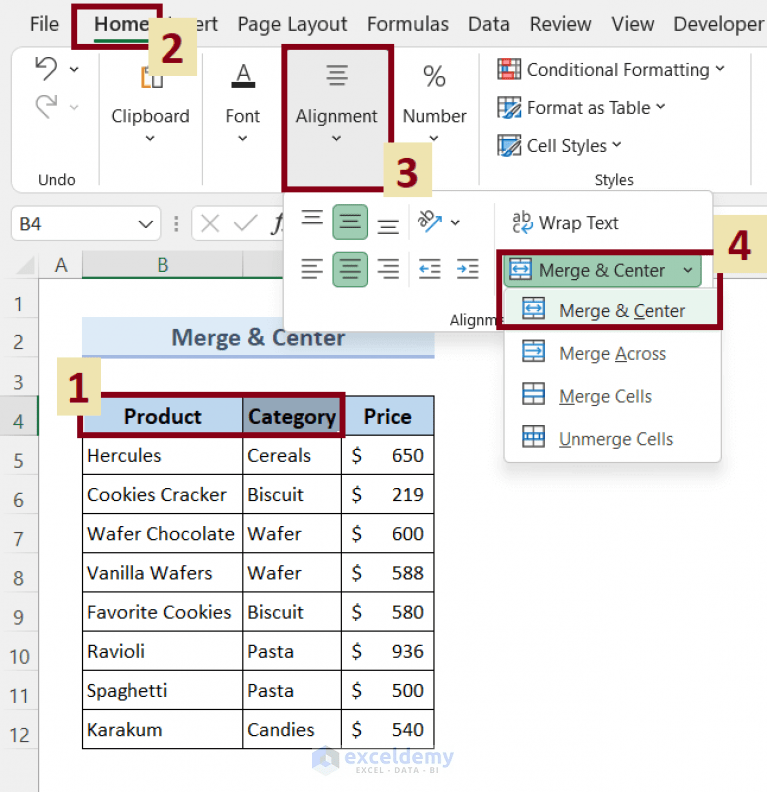Expand the Font group
This screenshot has height=792, width=767.
click(x=242, y=104)
